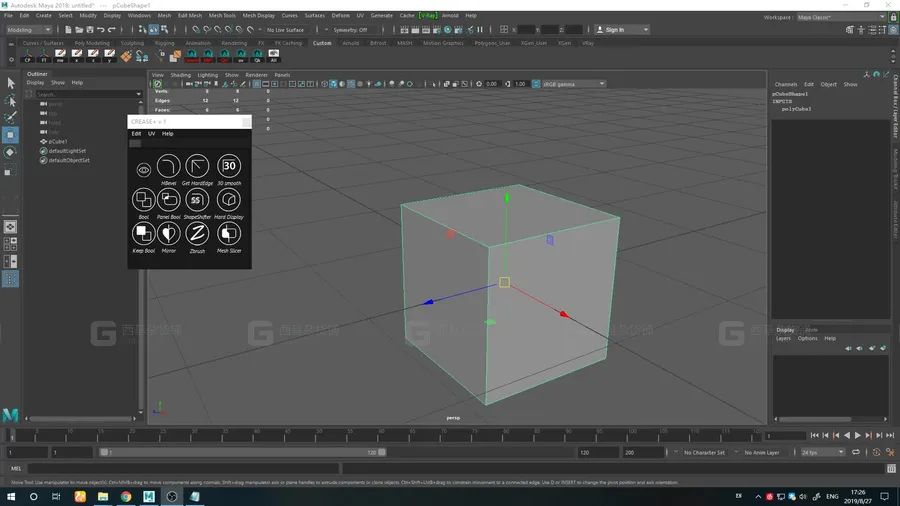
Task: Click the Outliner search field
Action: point(86,94)
